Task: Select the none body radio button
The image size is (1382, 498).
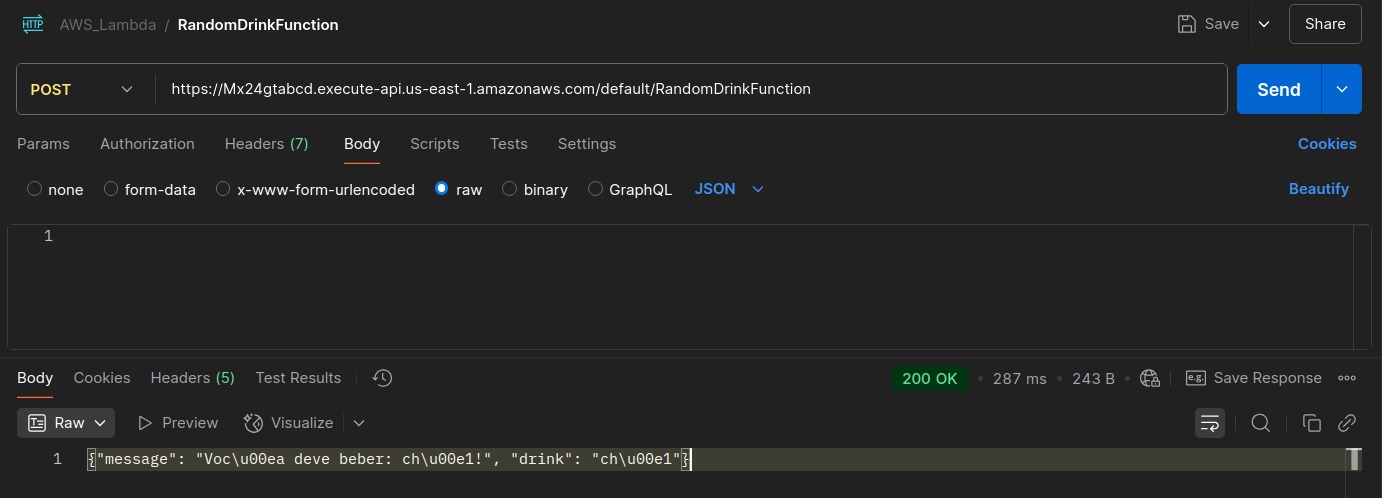Action: [x=35, y=189]
